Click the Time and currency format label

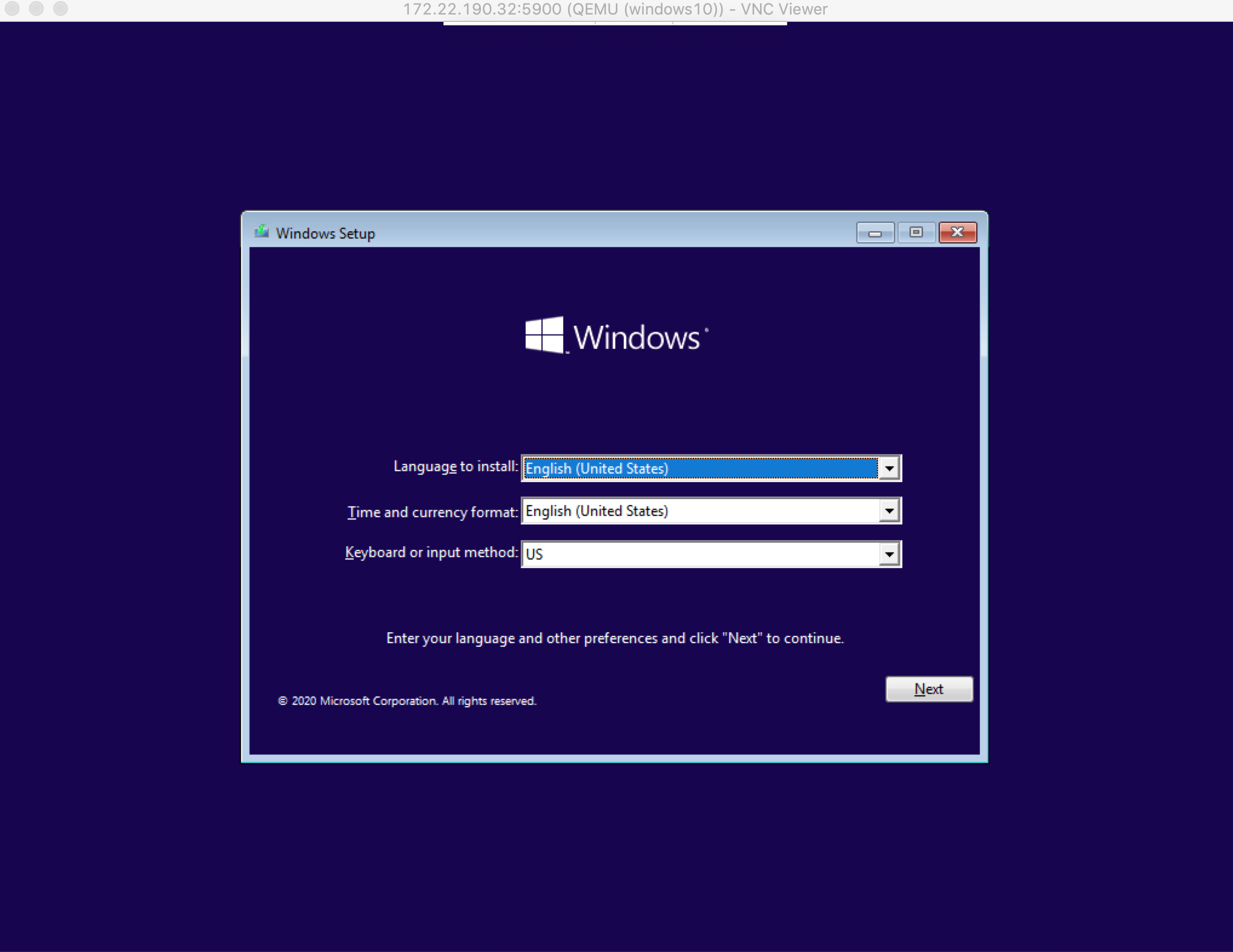[432, 512]
